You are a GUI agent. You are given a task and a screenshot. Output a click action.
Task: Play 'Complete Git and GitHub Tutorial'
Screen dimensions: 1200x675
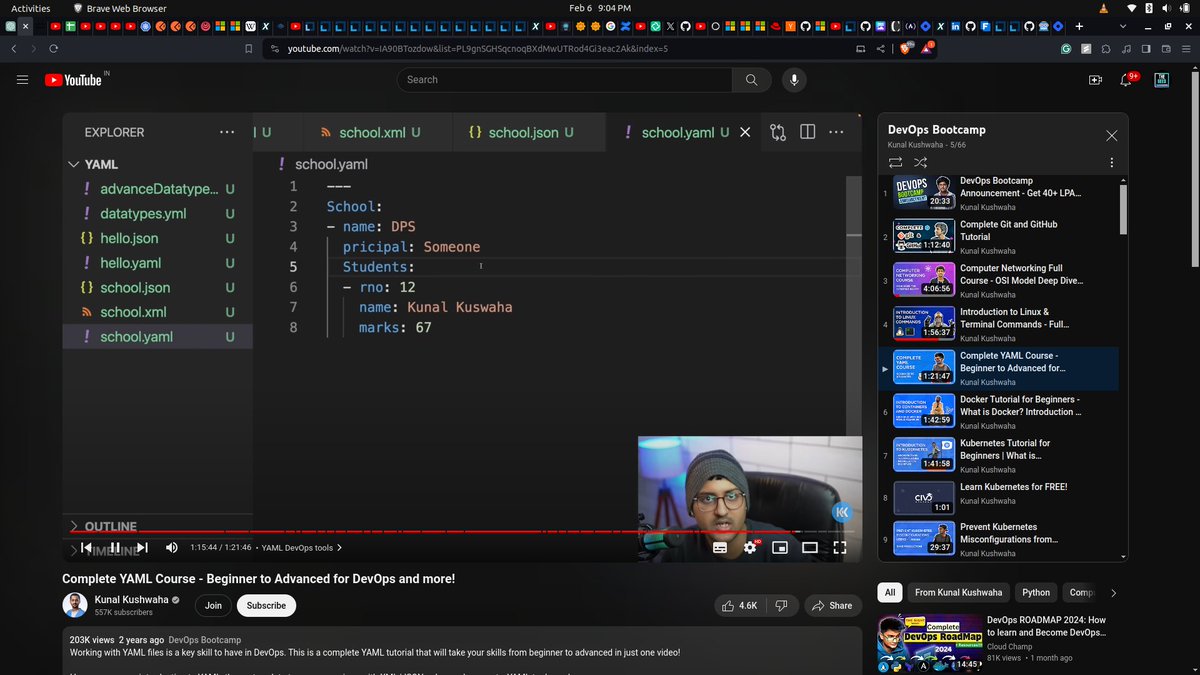coord(998,238)
